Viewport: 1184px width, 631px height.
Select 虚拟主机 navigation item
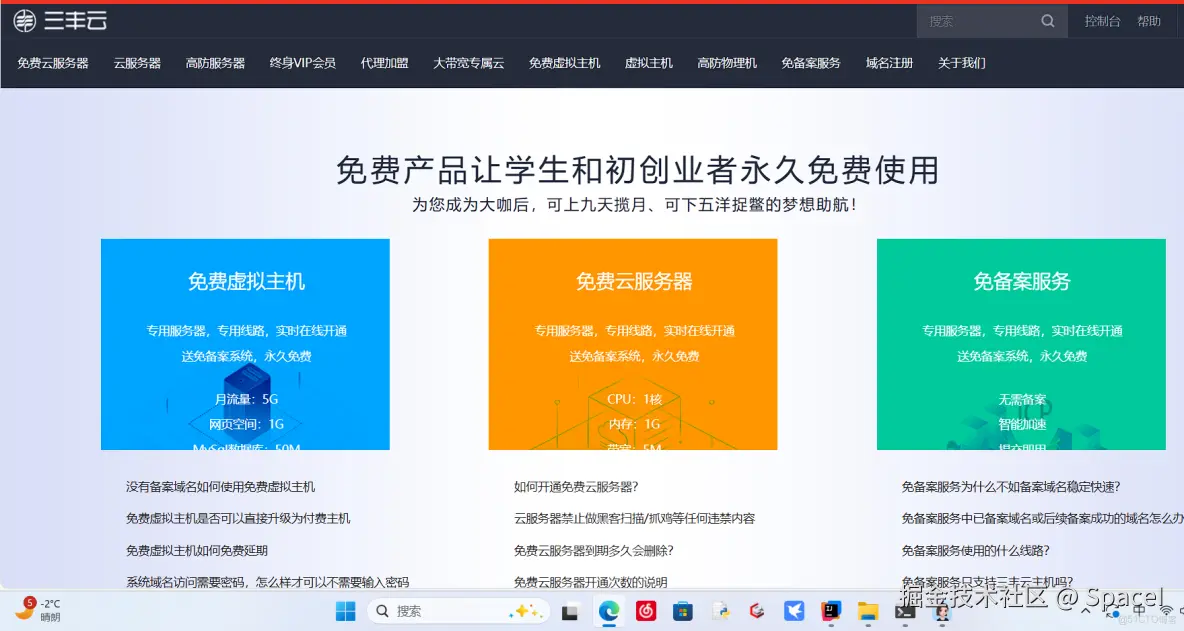coord(649,63)
